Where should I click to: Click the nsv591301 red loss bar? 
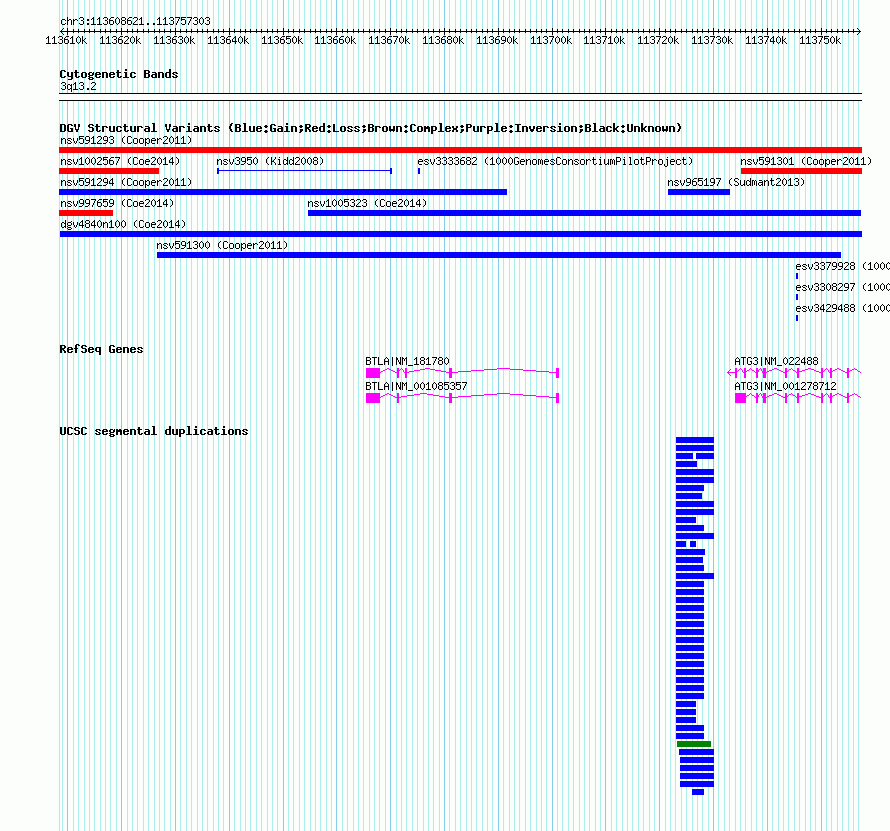(x=801, y=171)
